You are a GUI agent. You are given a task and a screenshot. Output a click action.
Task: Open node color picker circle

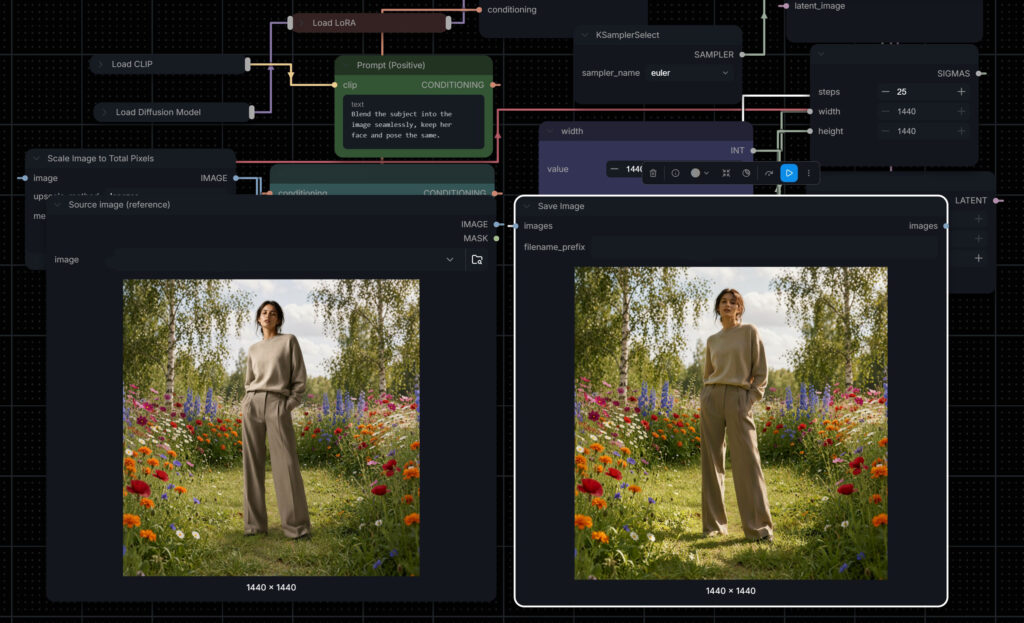(x=696, y=173)
